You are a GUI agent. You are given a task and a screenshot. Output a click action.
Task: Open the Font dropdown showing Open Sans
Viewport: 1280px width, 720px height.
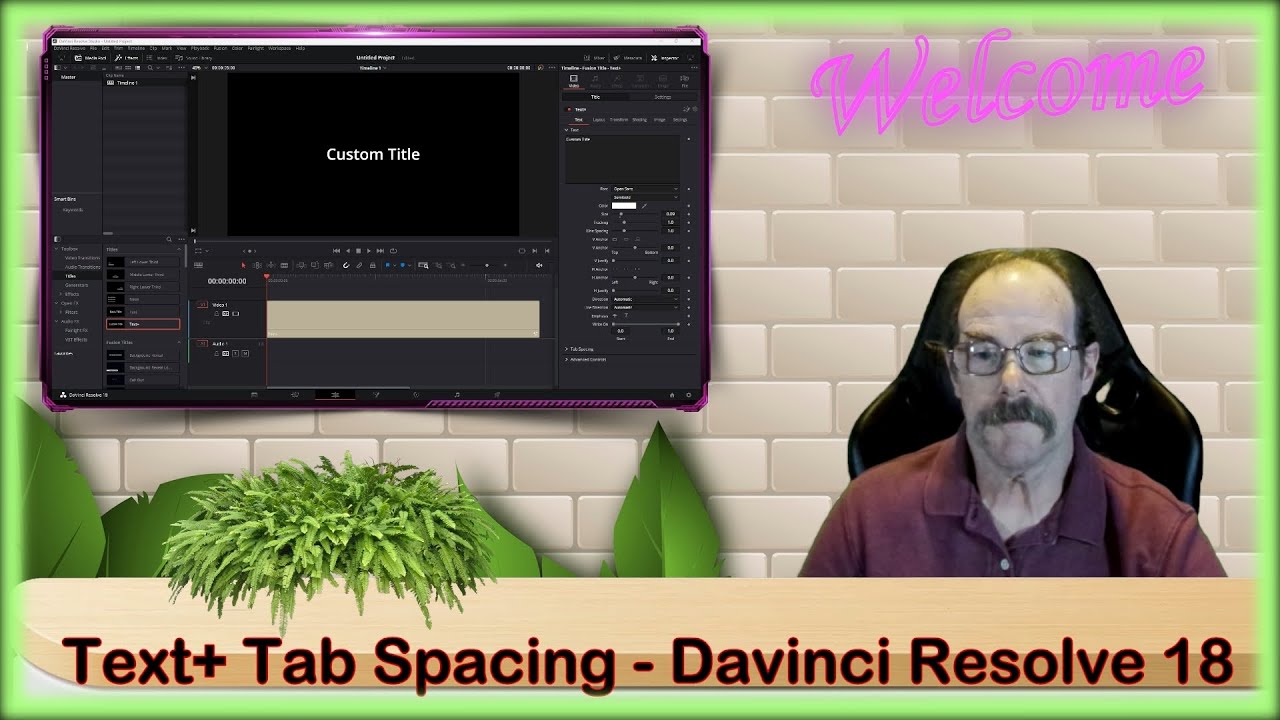(645, 189)
